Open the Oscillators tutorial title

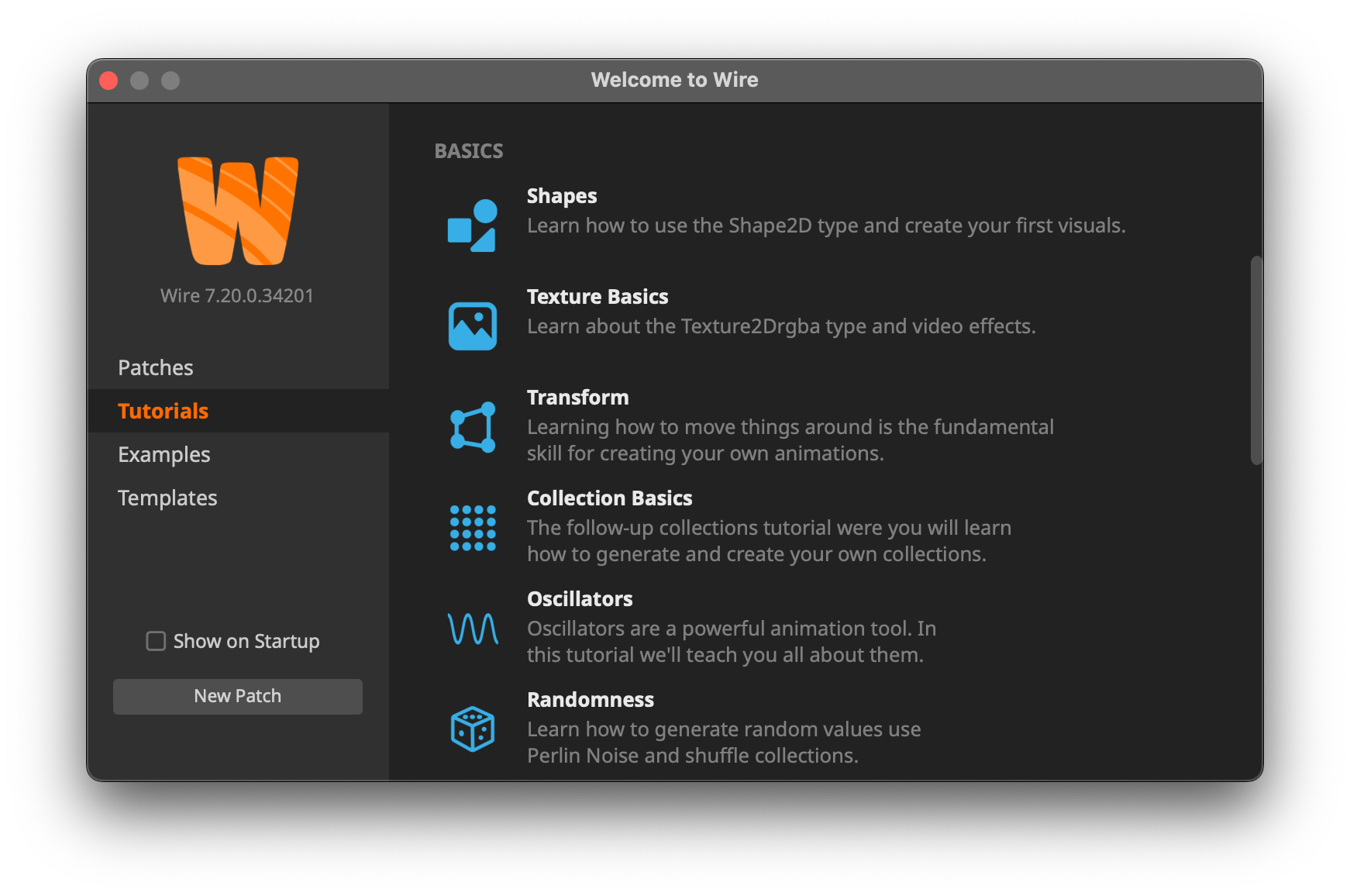(x=580, y=599)
